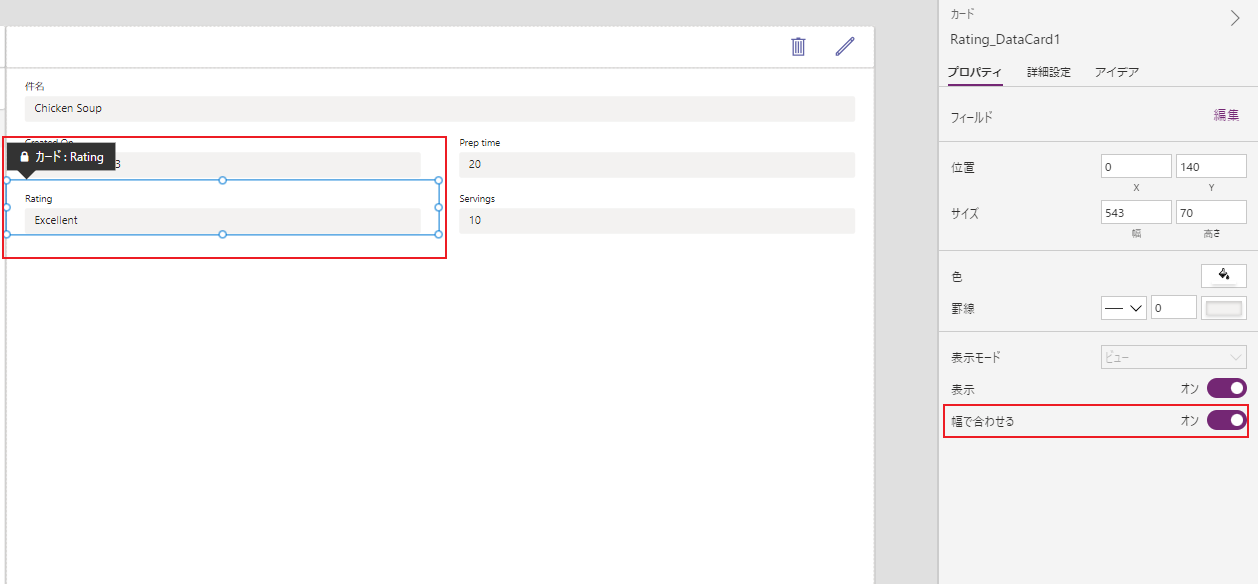1258x584 pixels.
Task: Click the Prep time label
Action: click(x=480, y=142)
